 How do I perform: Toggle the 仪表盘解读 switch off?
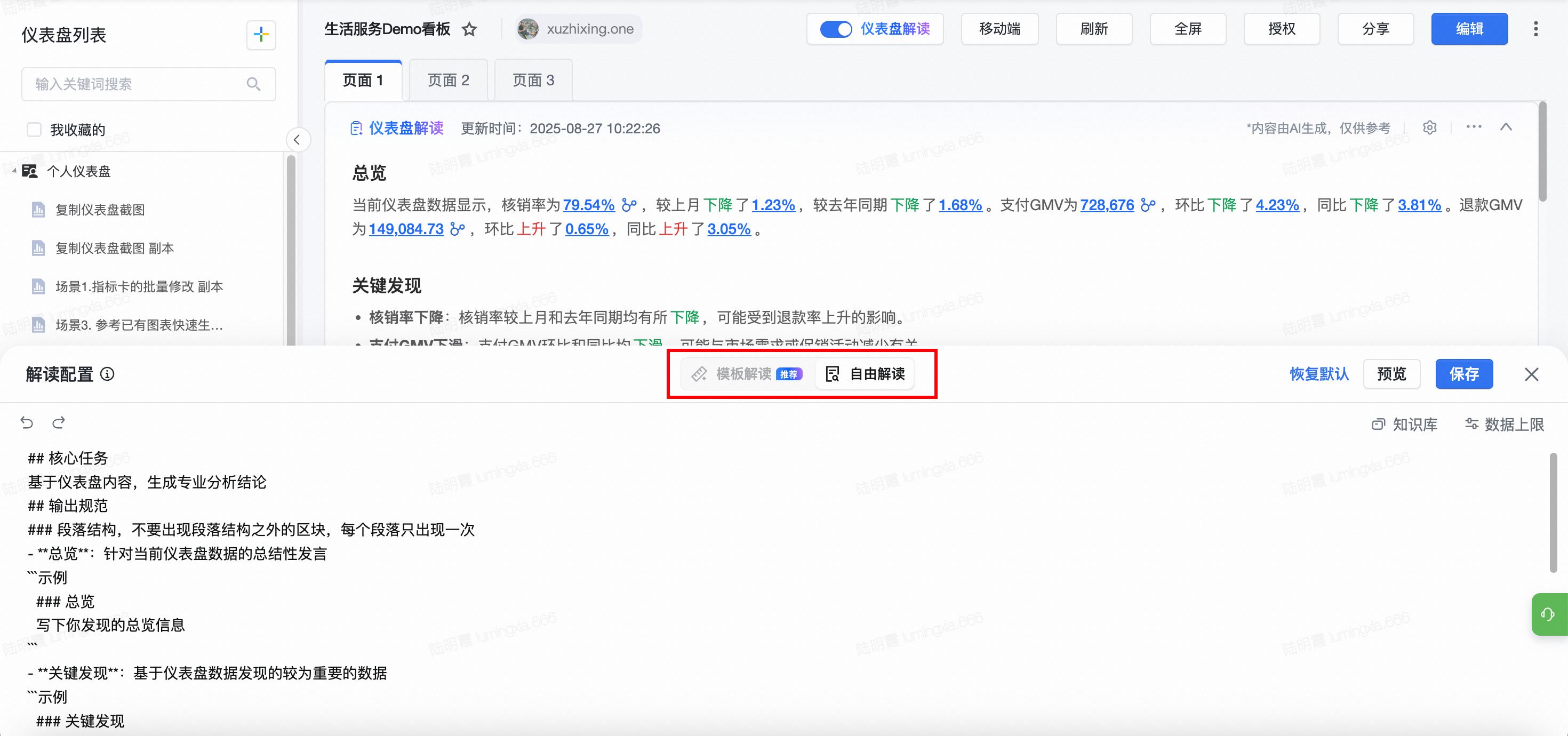pyautogui.click(x=835, y=29)
